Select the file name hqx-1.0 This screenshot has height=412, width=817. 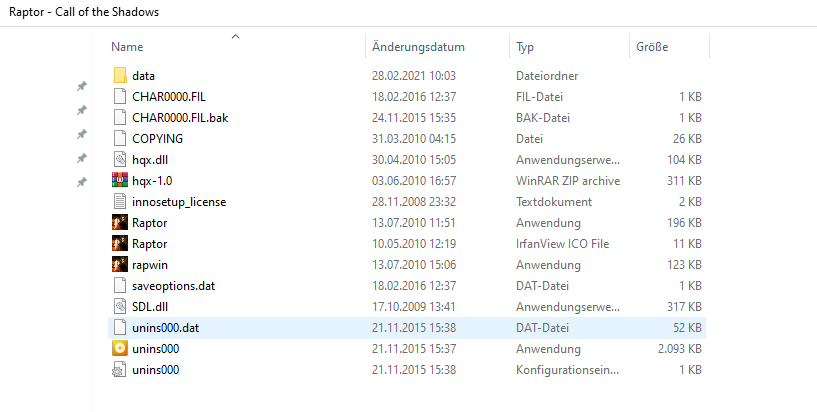pyautogui.click(x=152, y=181)
